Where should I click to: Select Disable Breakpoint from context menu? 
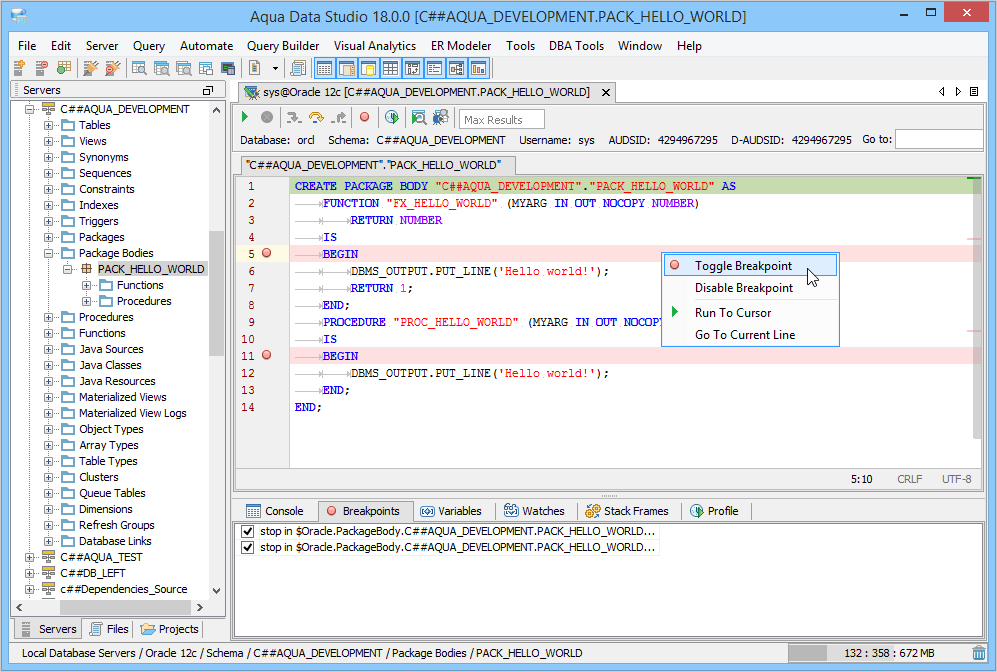[x=744, y=288]
